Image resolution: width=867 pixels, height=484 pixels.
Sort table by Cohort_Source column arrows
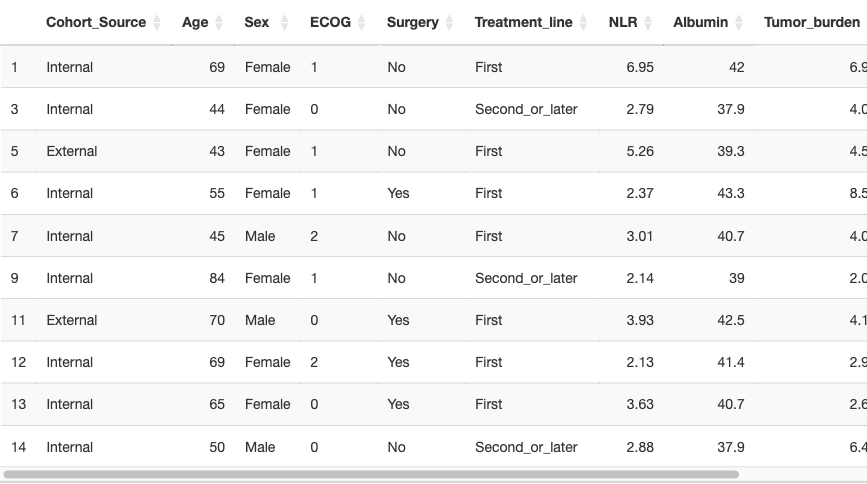pyautogui.click(x=157, y=23)
